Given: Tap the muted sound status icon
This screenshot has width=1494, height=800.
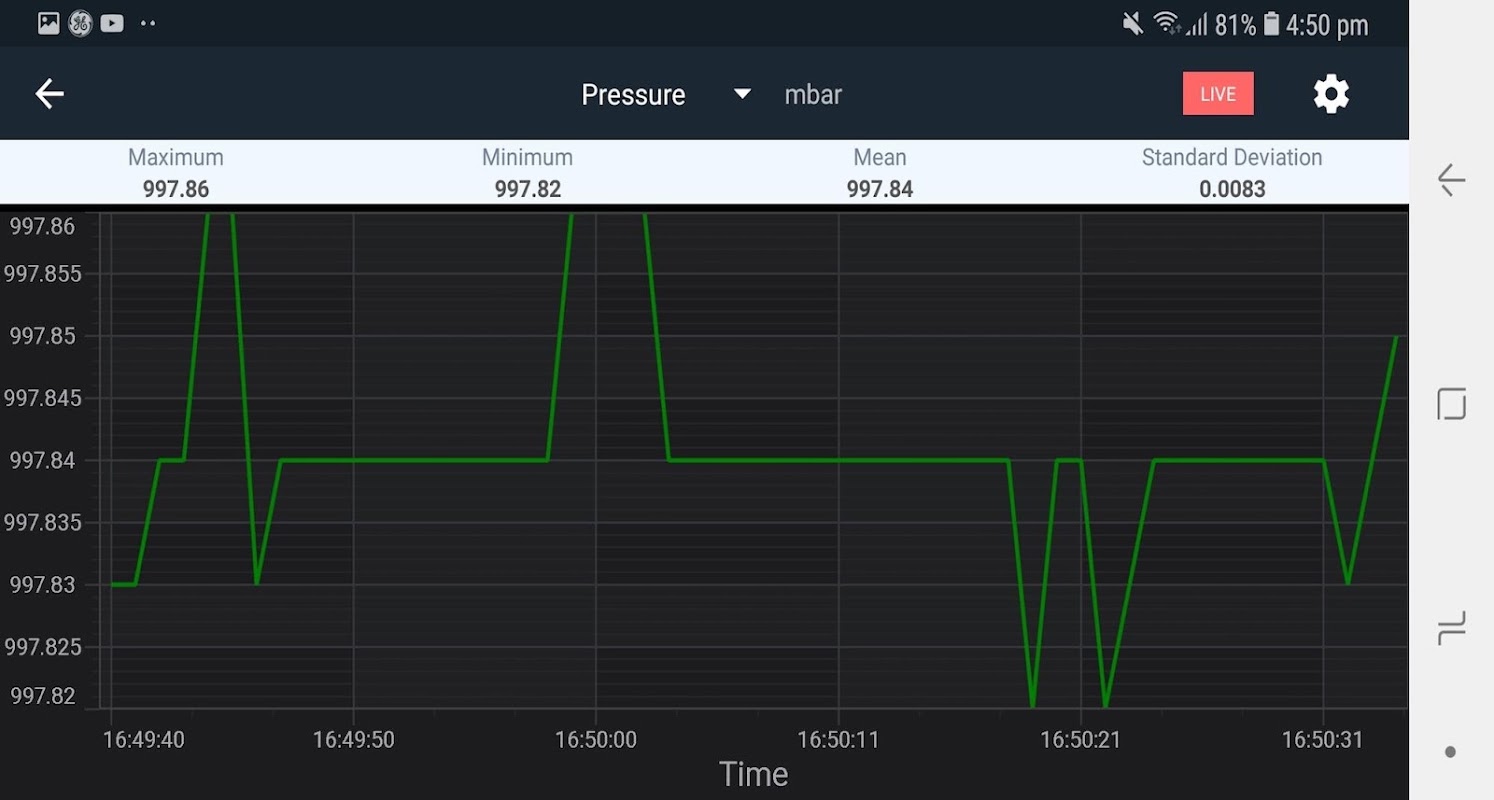Looking at the screenshot, I should [x=1133, y=24].
